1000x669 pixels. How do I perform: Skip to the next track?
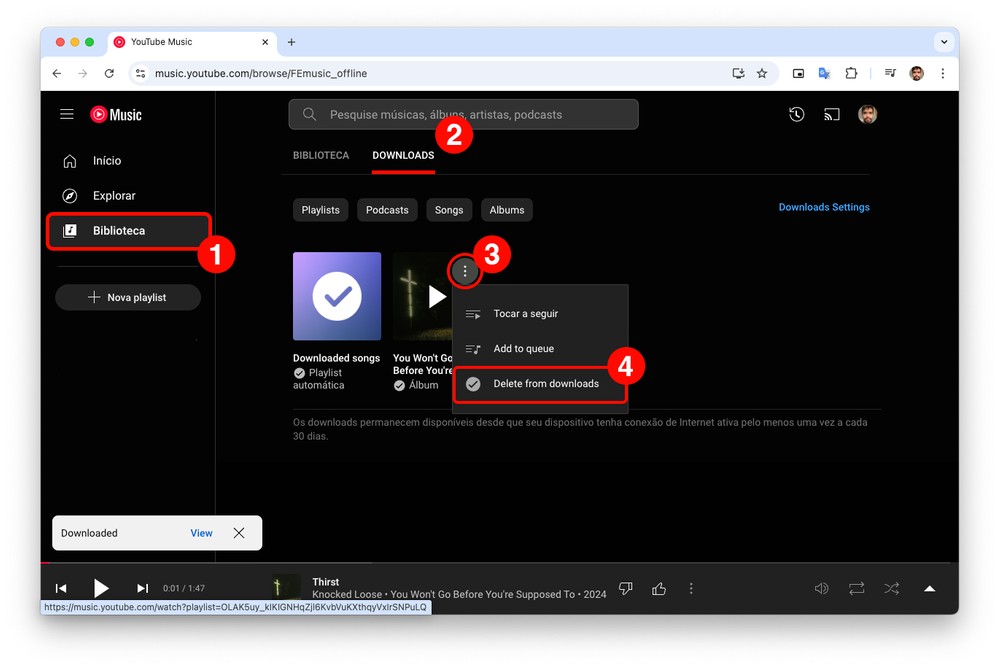pos(142,589)
